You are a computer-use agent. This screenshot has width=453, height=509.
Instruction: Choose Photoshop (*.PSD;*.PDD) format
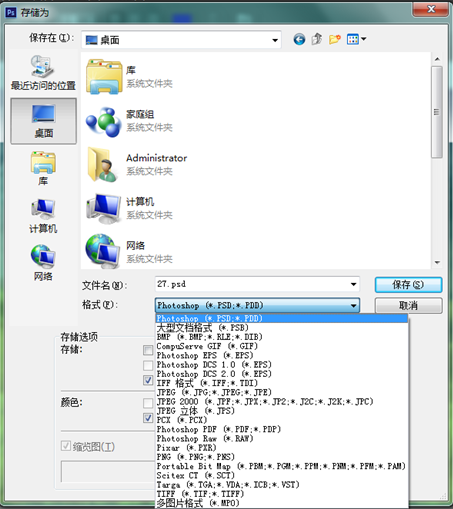pyautogui.click(x=282, y=318)
